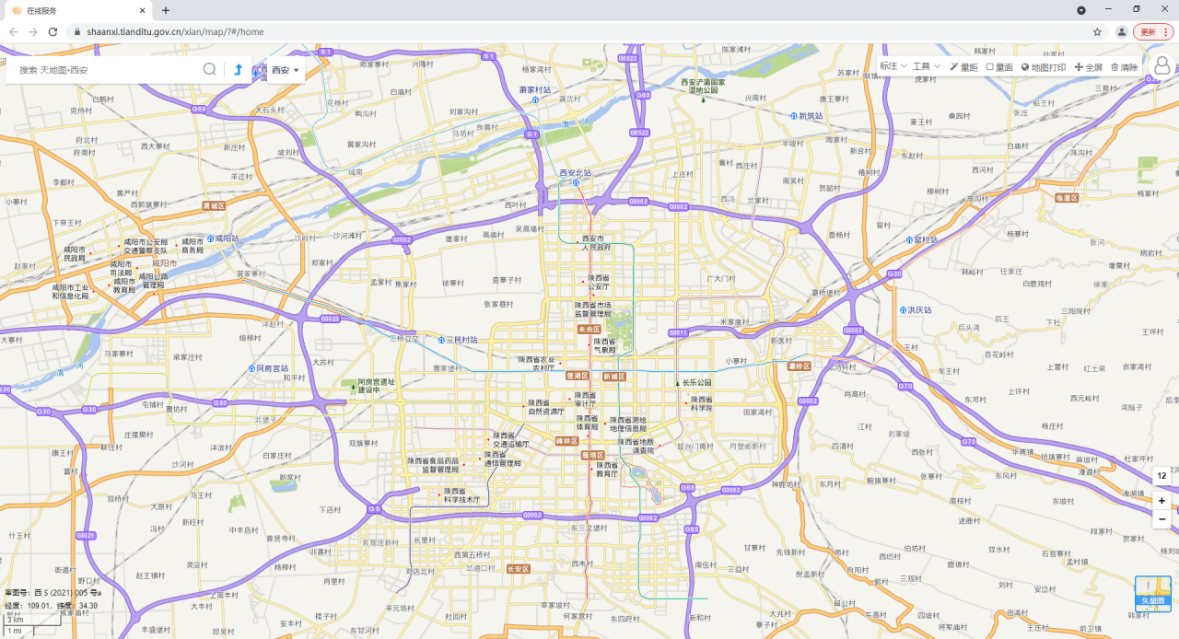1179x639 pixels.
Task: Enter 全屏 fullscreen mode
Action: click(x=1088, y=67)
